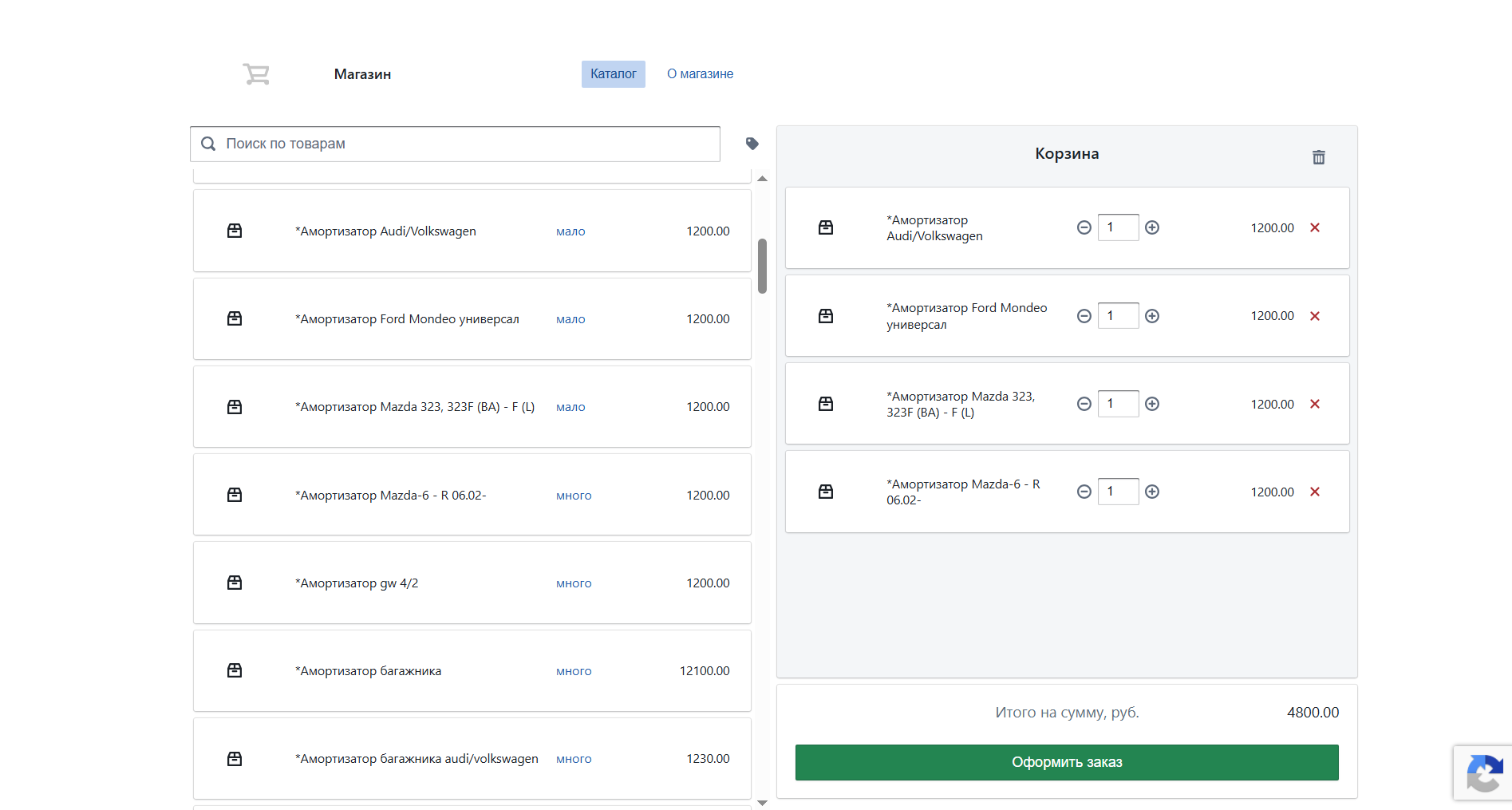This screenshot has height=810, width=1512.
Task: Click box icon of Mazda-6 item in cart
Action: (x=826, y=492)
